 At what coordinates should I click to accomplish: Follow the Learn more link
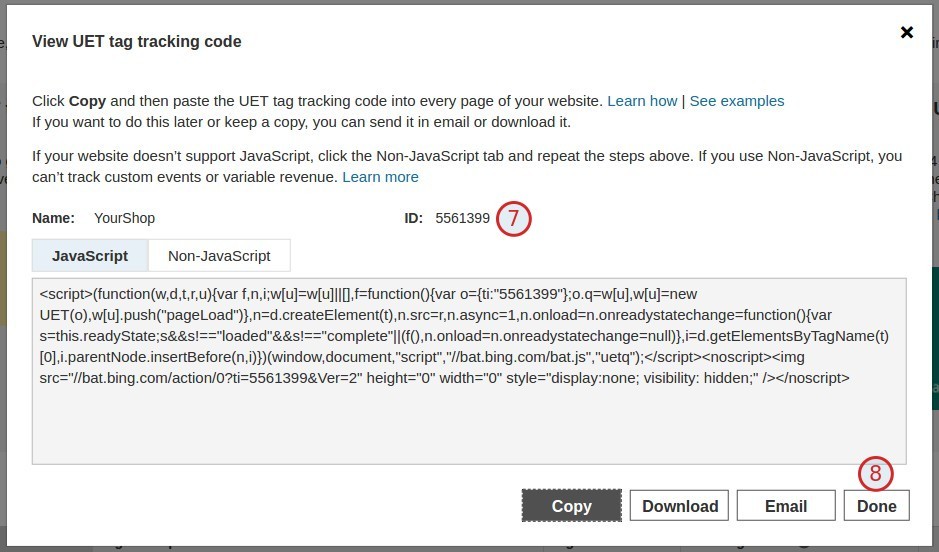380,177
